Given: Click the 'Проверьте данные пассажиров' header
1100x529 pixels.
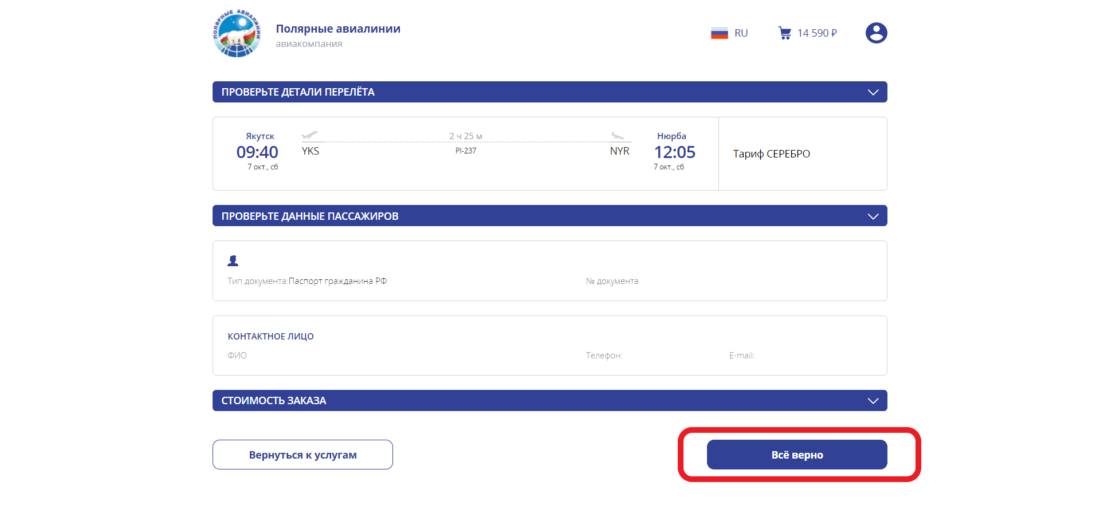Looking at the screenshot, I should pyautogui.click(x=311, y=216).
